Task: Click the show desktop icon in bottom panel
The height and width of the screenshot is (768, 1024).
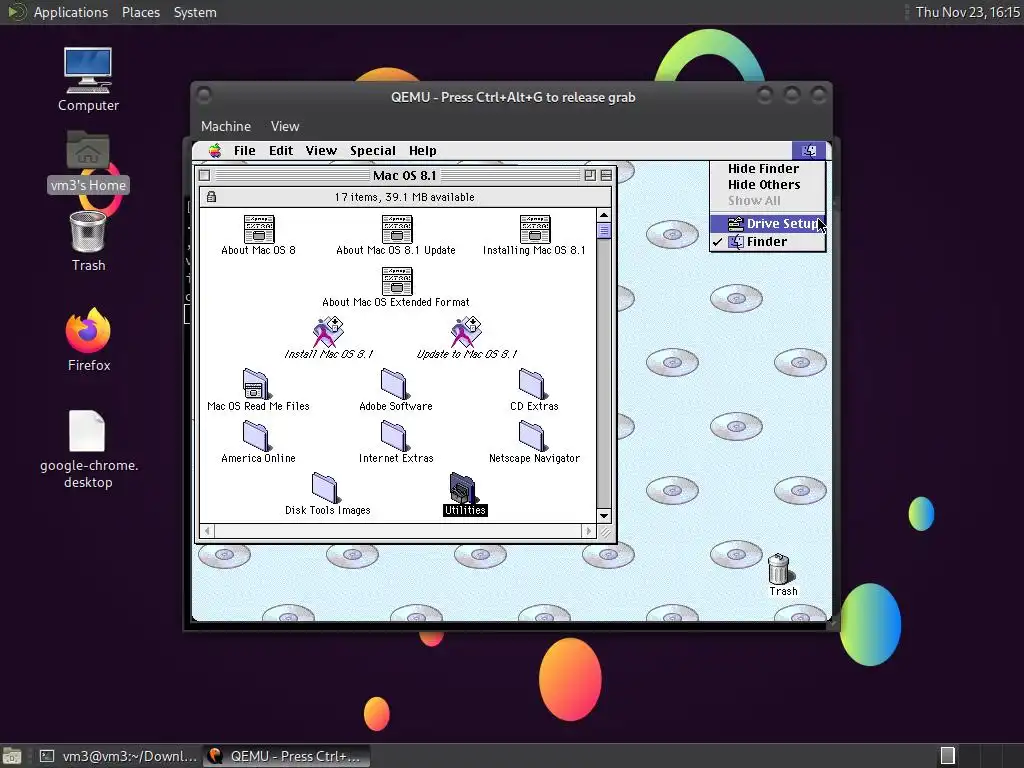Action: coord(12,756)
